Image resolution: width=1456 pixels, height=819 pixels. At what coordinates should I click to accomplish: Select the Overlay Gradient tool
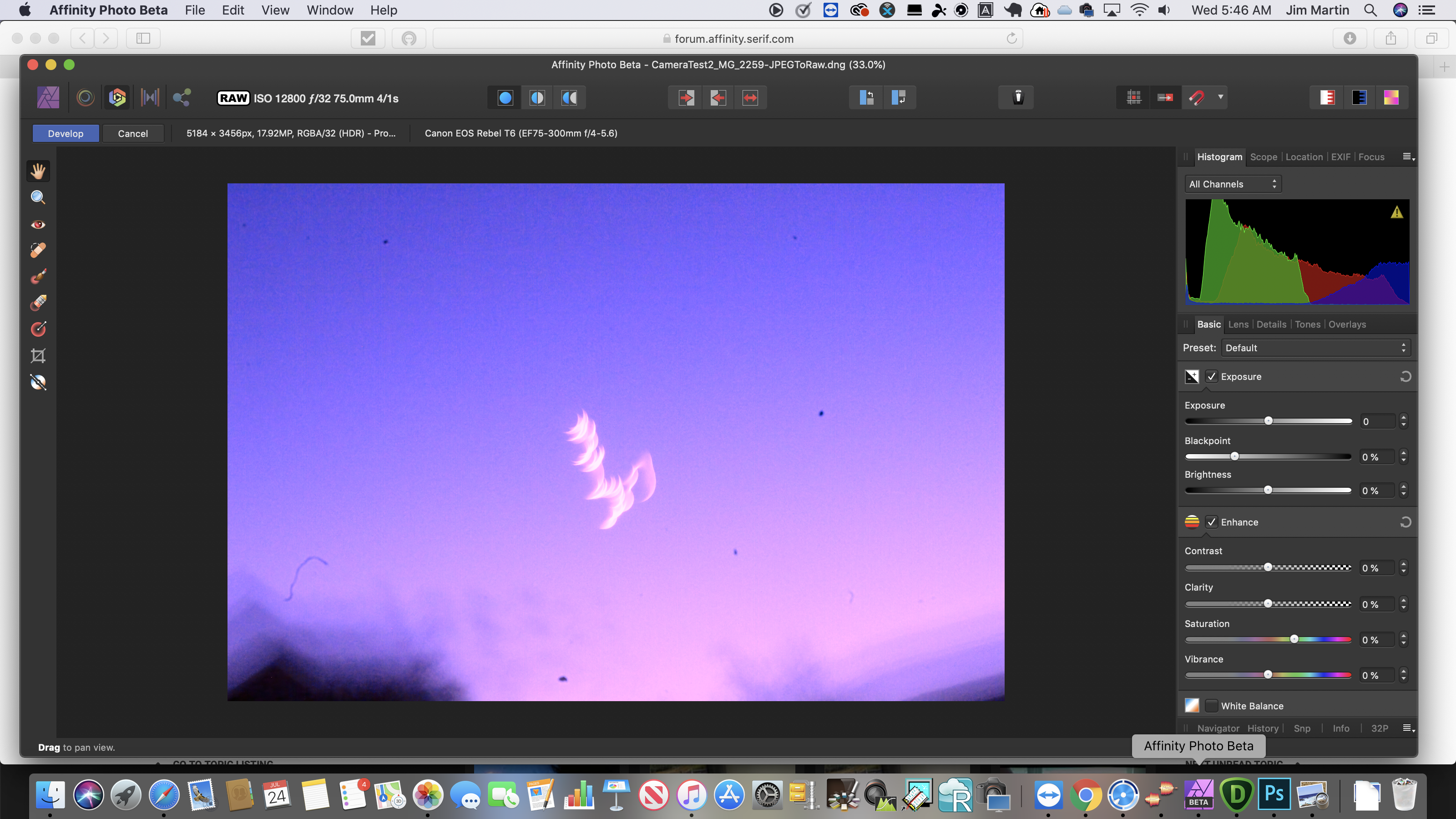coord(38,329)
